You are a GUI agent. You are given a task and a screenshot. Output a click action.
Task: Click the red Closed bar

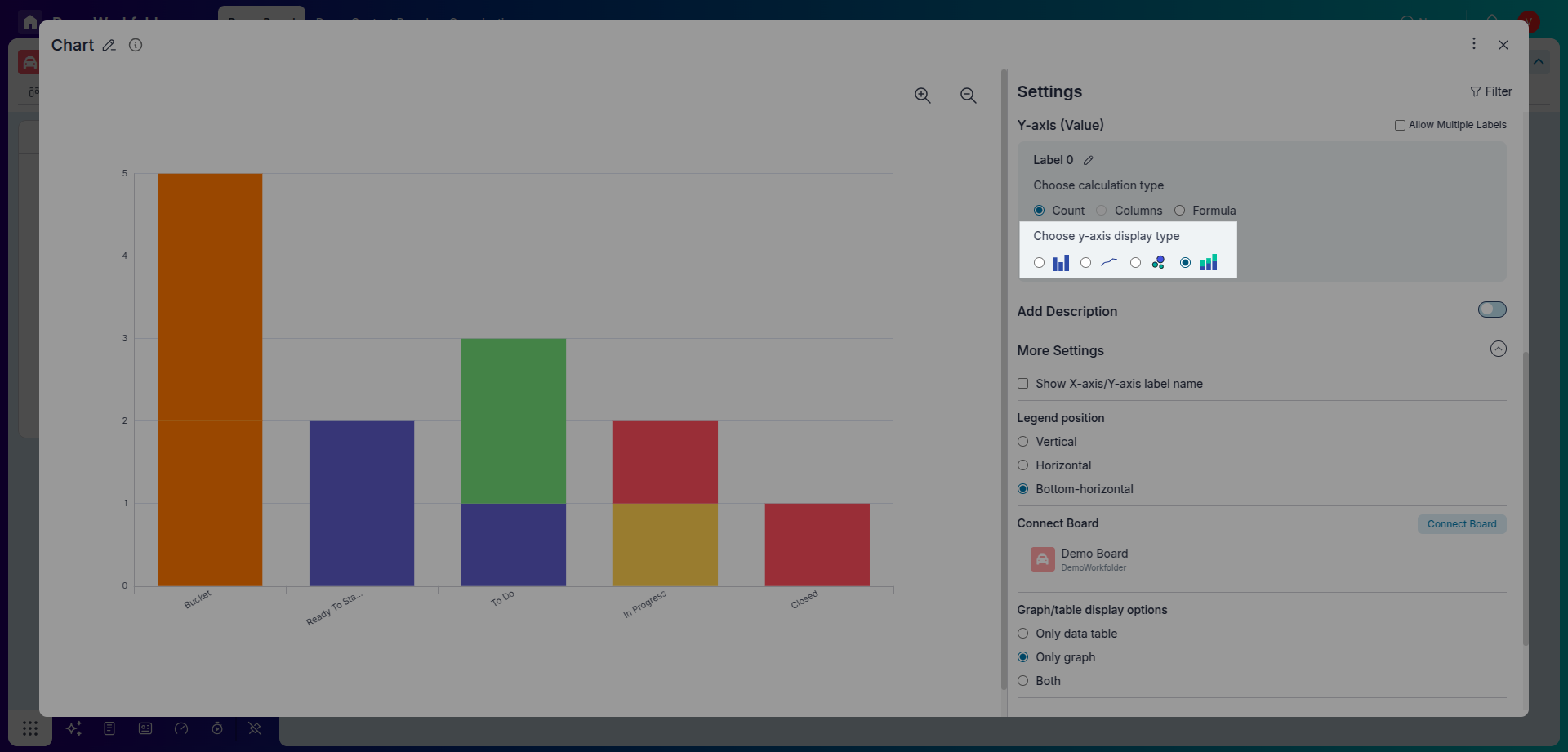tap(817, 545)
